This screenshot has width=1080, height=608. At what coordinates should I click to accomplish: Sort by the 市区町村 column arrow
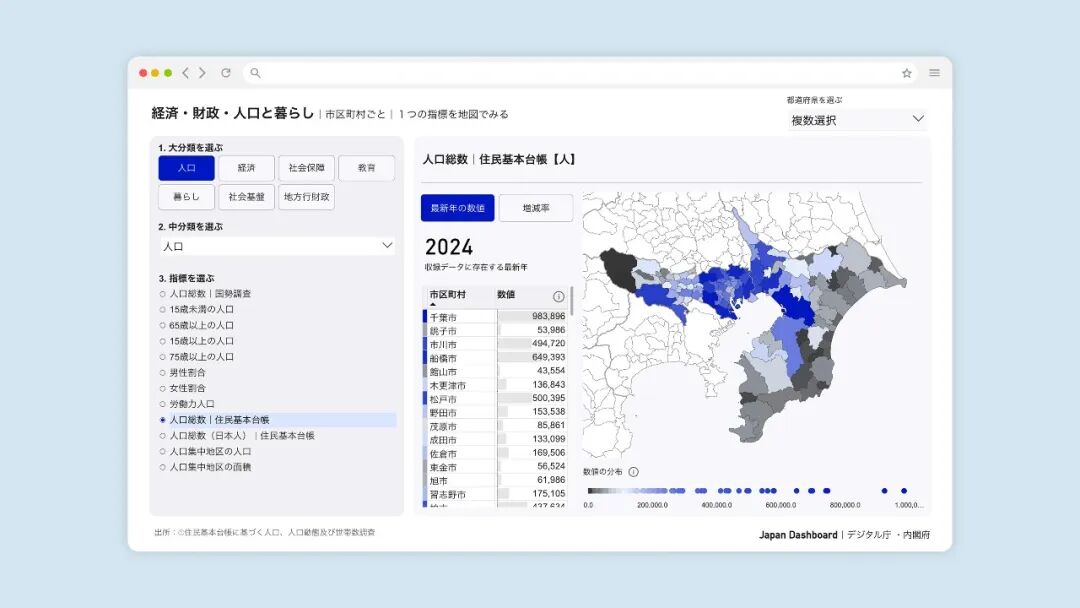[x=433, y=304]
